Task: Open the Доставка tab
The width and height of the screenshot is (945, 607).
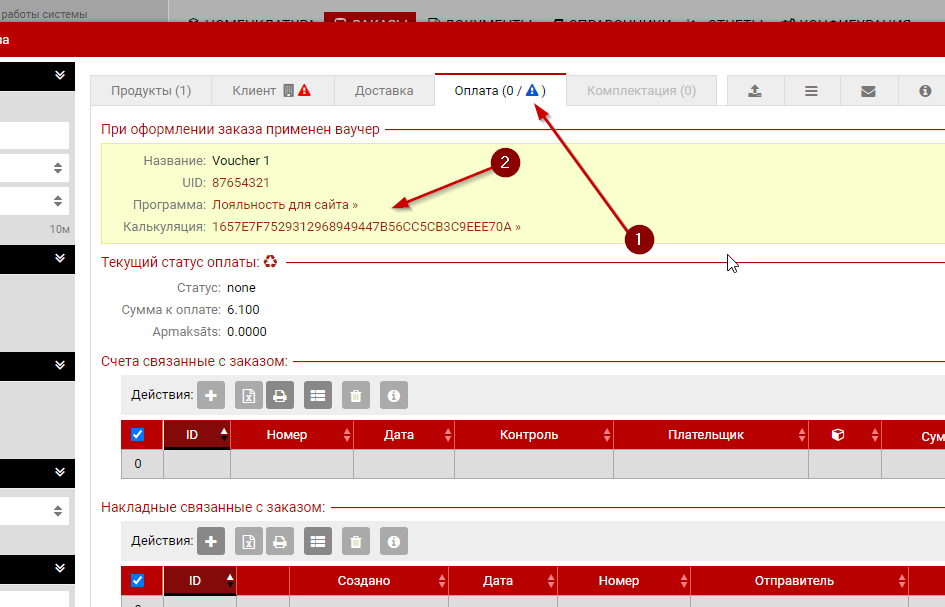Action: coord(384,90)
